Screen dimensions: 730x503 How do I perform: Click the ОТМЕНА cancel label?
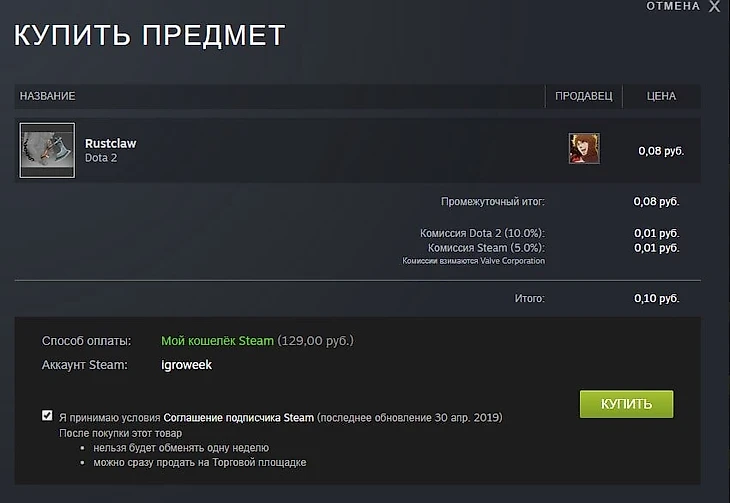click(673, 6)
